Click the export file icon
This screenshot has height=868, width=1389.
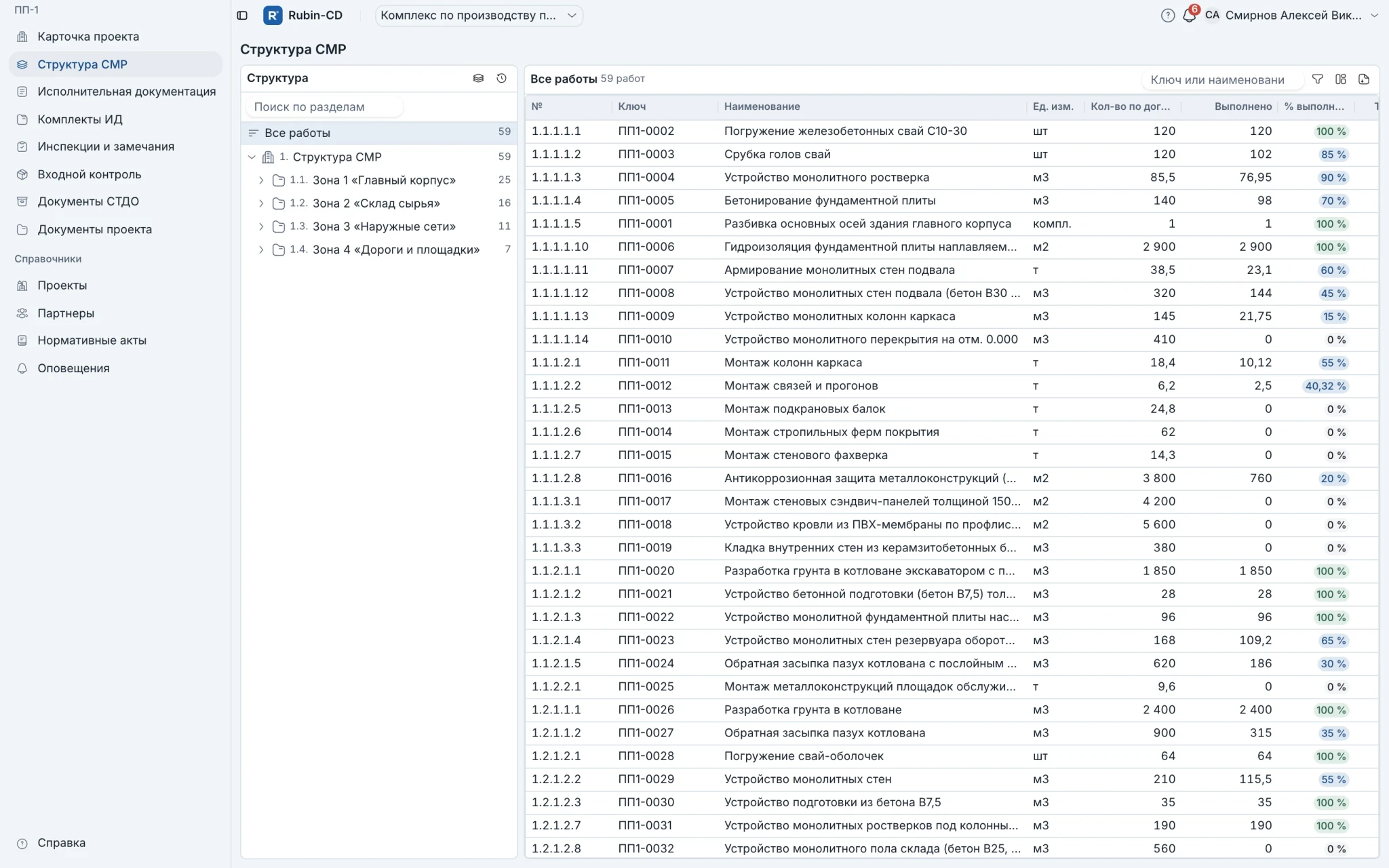click(x=1364, y=79)
